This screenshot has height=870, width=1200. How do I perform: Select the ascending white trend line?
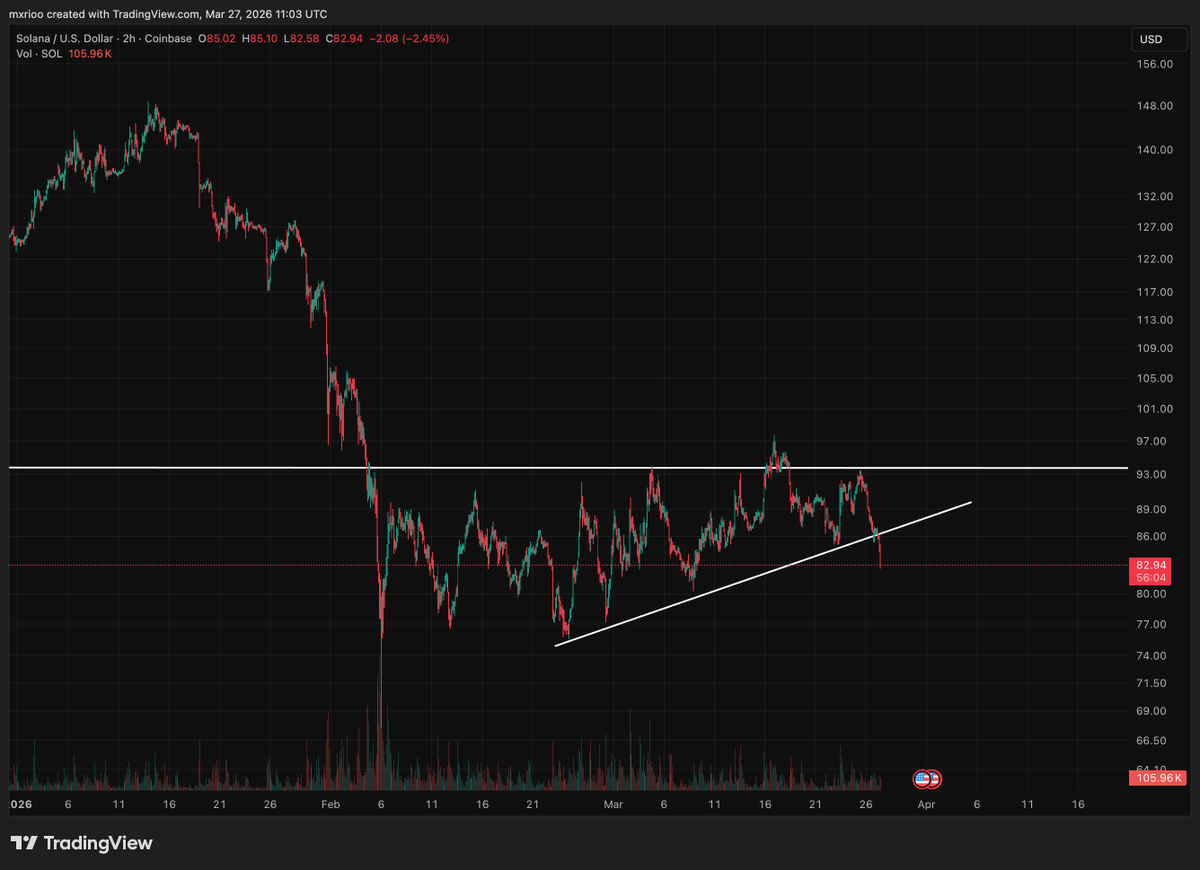[763, 574]
